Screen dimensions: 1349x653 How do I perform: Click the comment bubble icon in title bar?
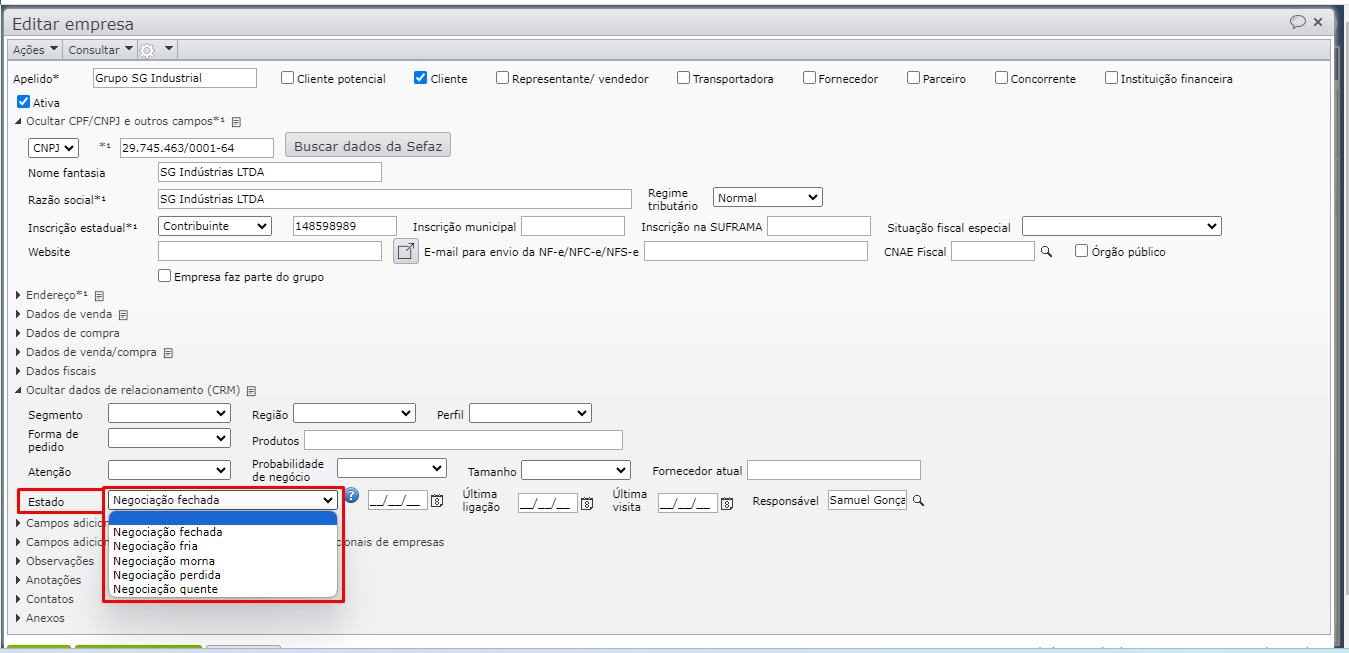(1298, 21)
